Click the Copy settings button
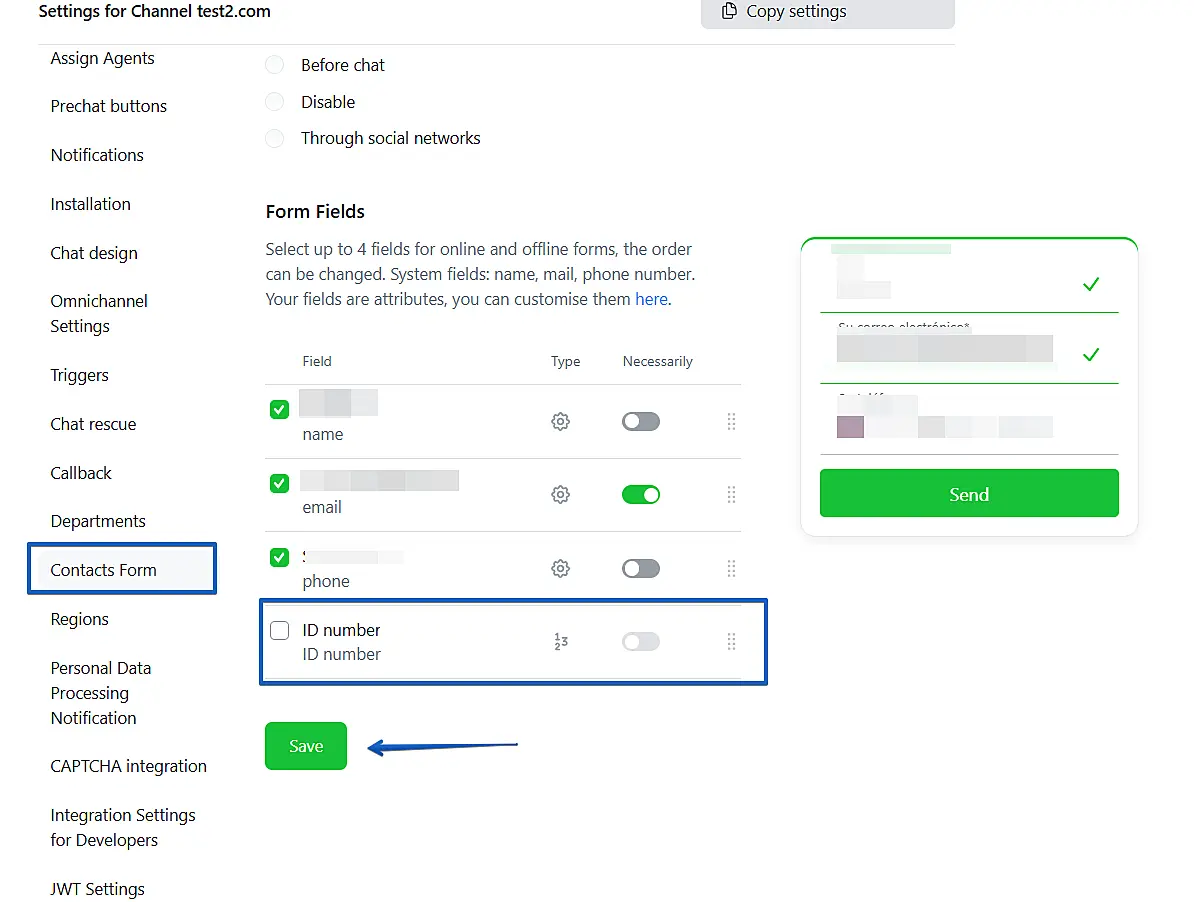Viewport: 1194px width, 902px height. click(827, 12)
